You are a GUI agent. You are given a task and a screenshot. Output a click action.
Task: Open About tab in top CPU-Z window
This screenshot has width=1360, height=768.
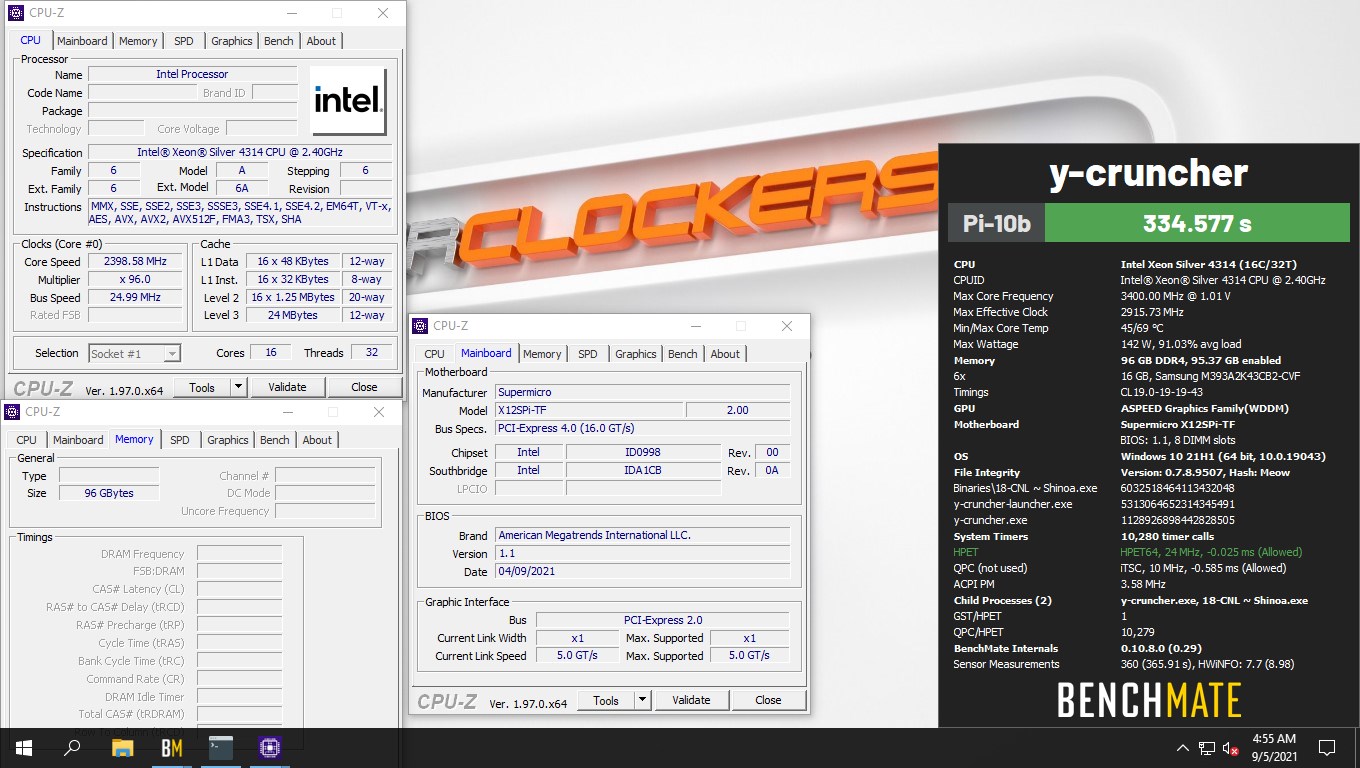point(321,41)
